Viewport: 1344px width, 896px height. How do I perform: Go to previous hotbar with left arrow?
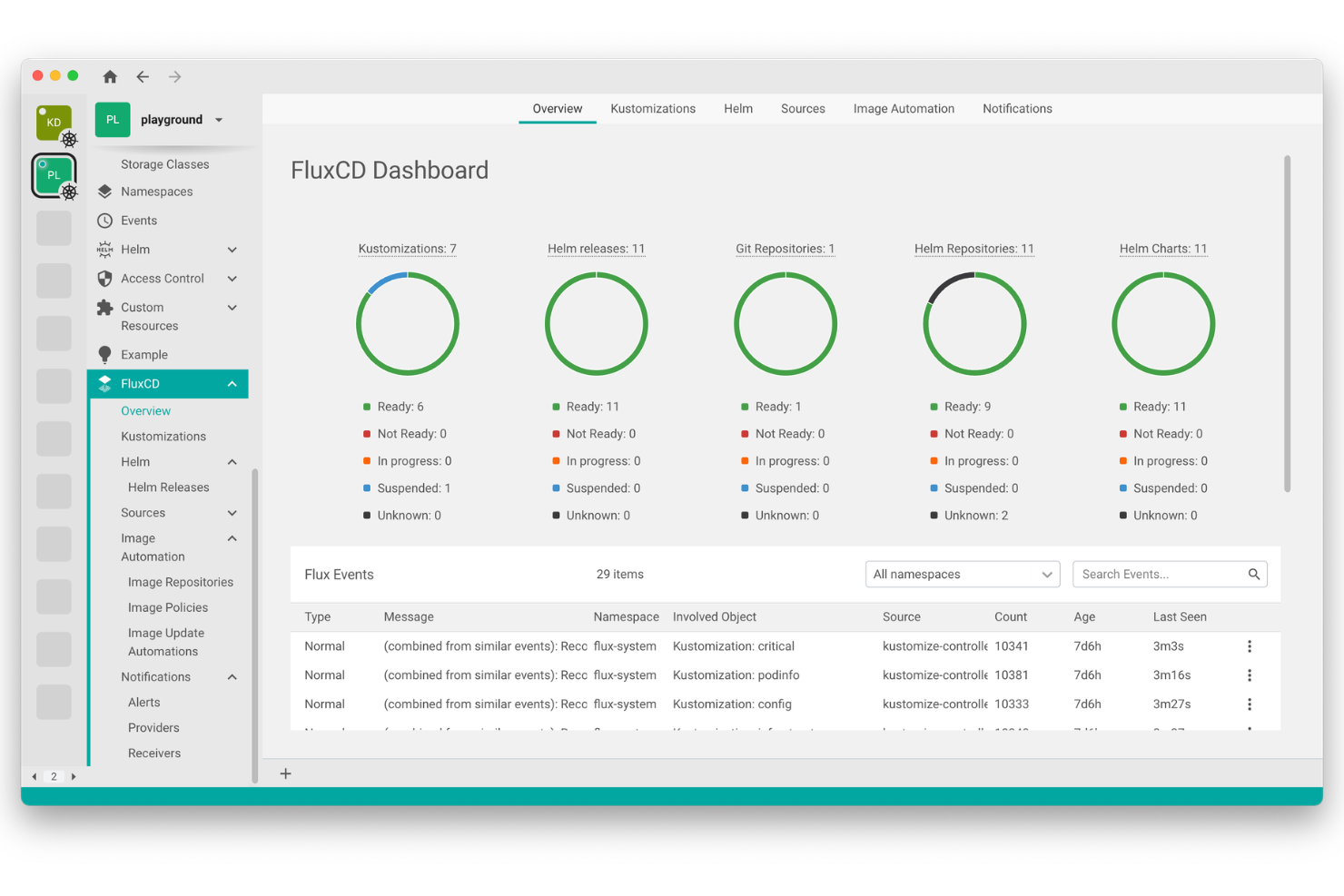pos(35,777)
